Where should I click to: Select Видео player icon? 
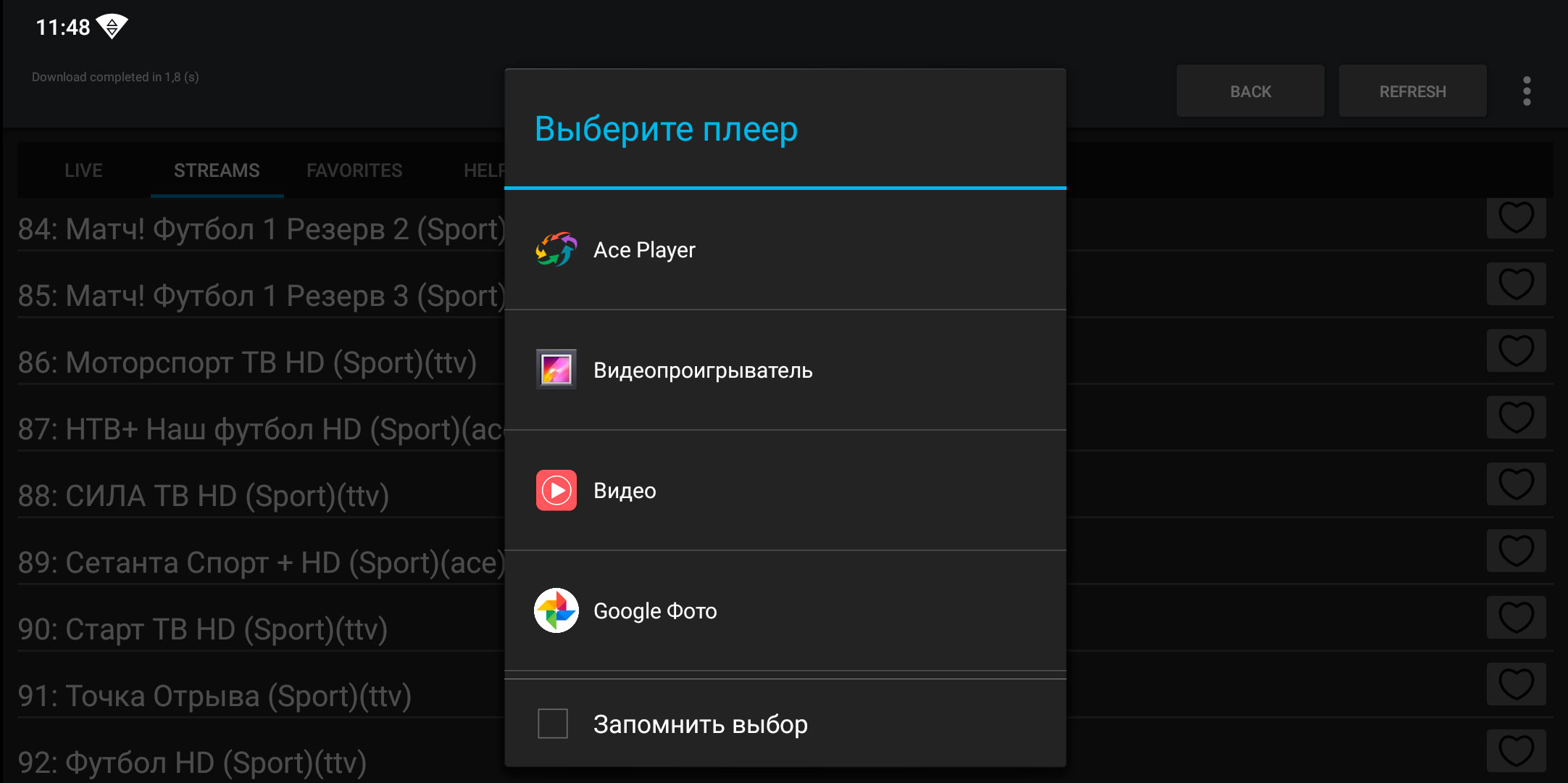click(556, 489)
